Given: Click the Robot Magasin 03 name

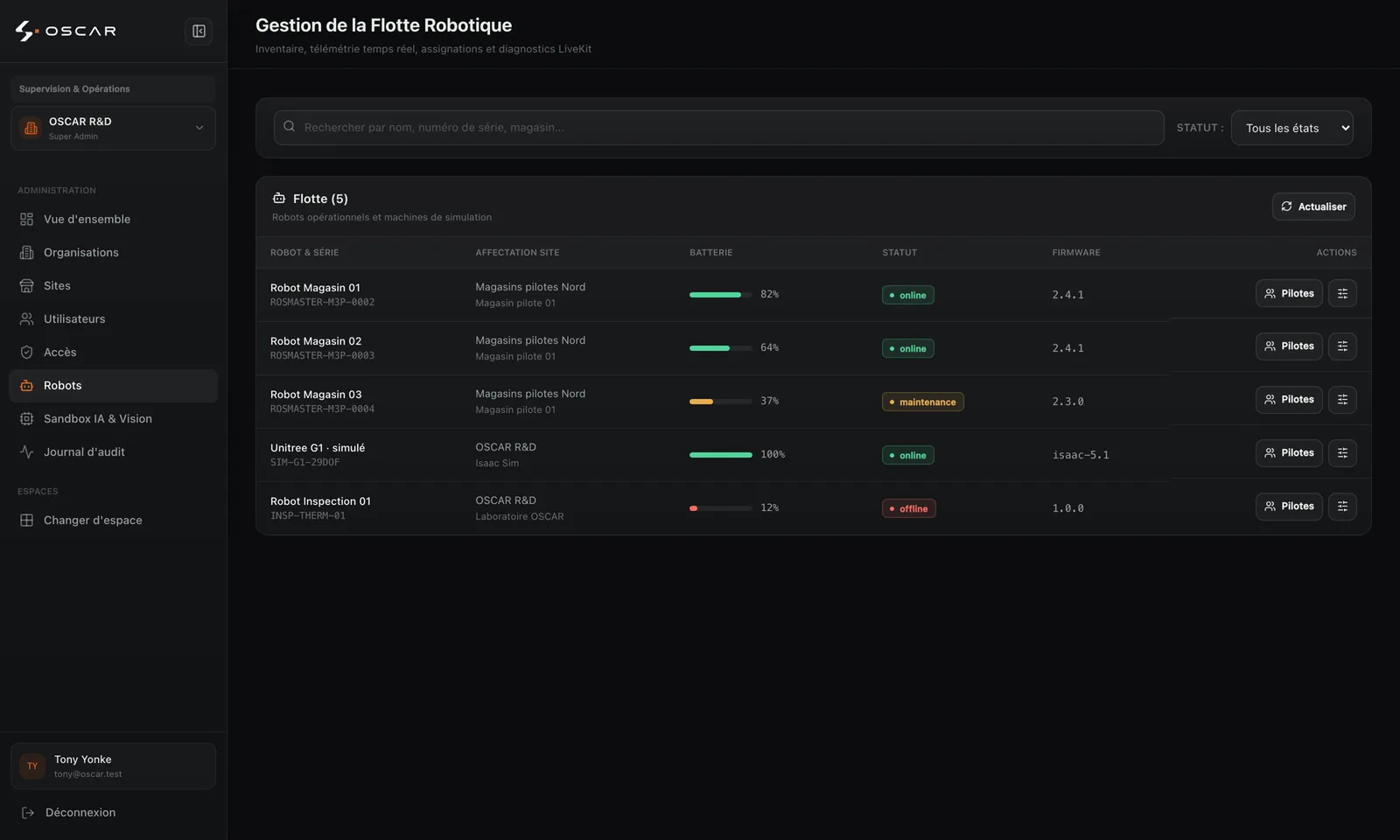Looking at the screenshot, I should [316, 395].
